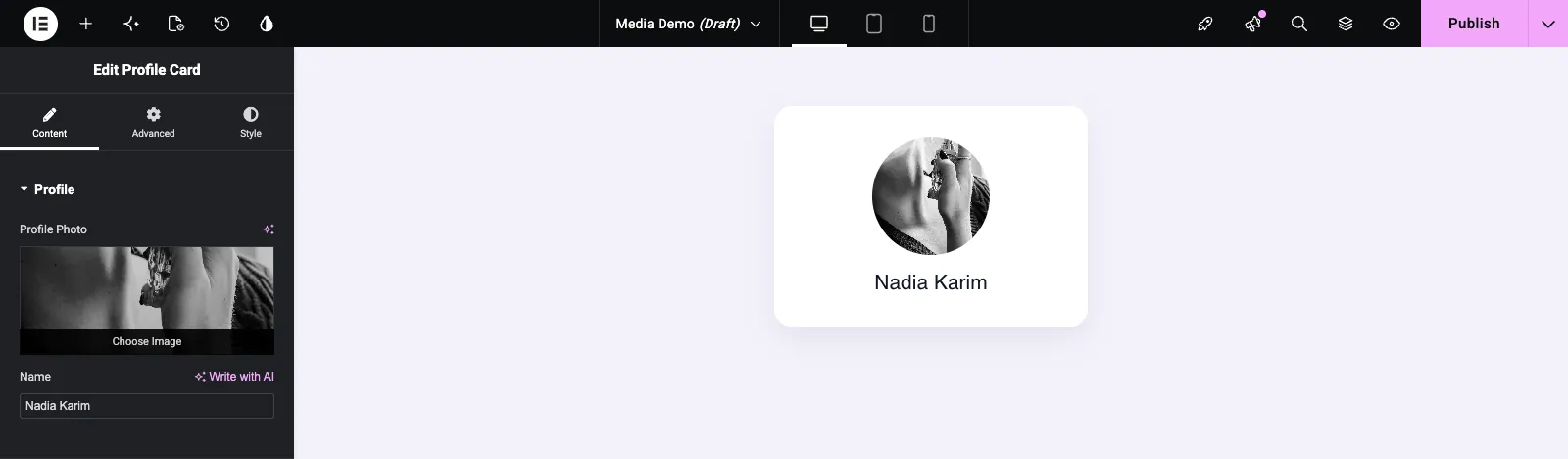Image resolution: width=1568 pixels, height=459 pixels.
Task: Click the Profile Photo image preview
Action: (147, 287)
